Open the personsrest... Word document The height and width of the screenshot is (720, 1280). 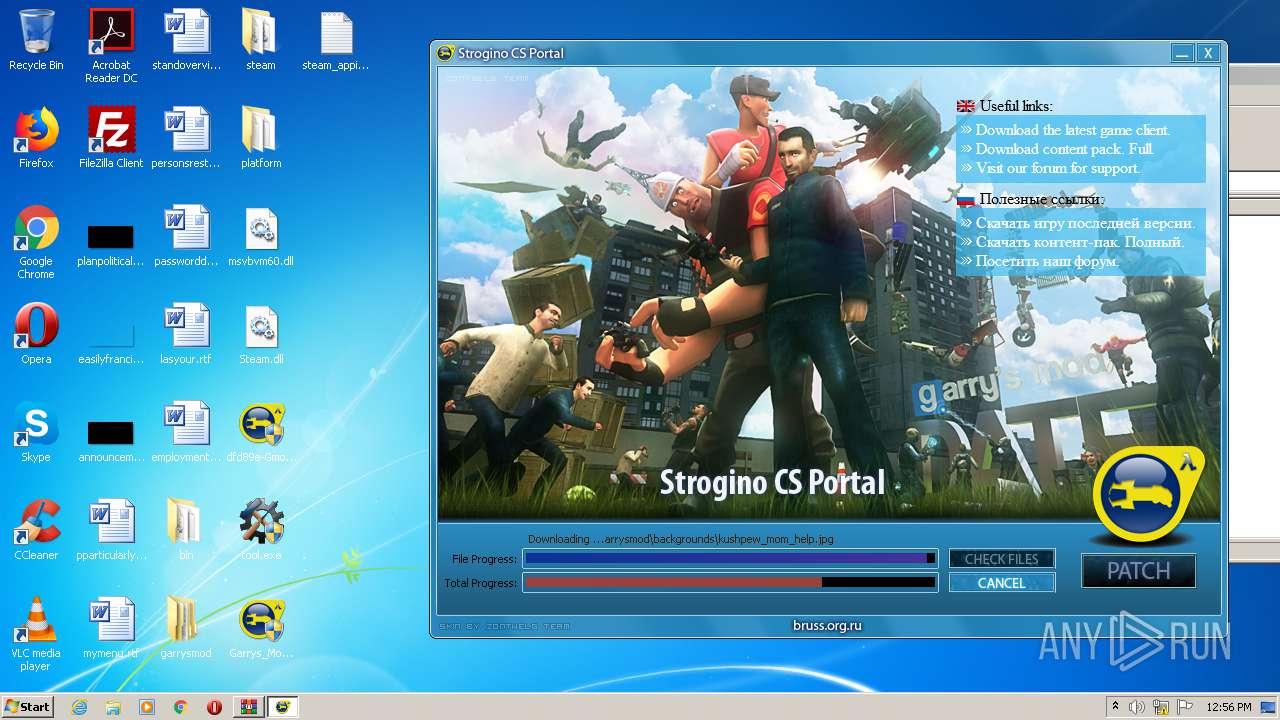186,138
